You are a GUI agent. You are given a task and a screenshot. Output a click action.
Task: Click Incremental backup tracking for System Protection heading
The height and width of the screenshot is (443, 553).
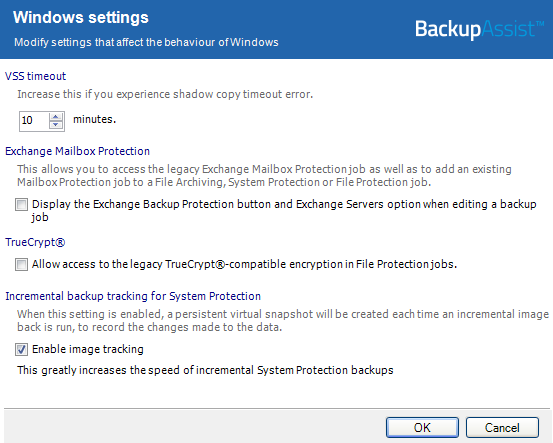click(133, 296)
